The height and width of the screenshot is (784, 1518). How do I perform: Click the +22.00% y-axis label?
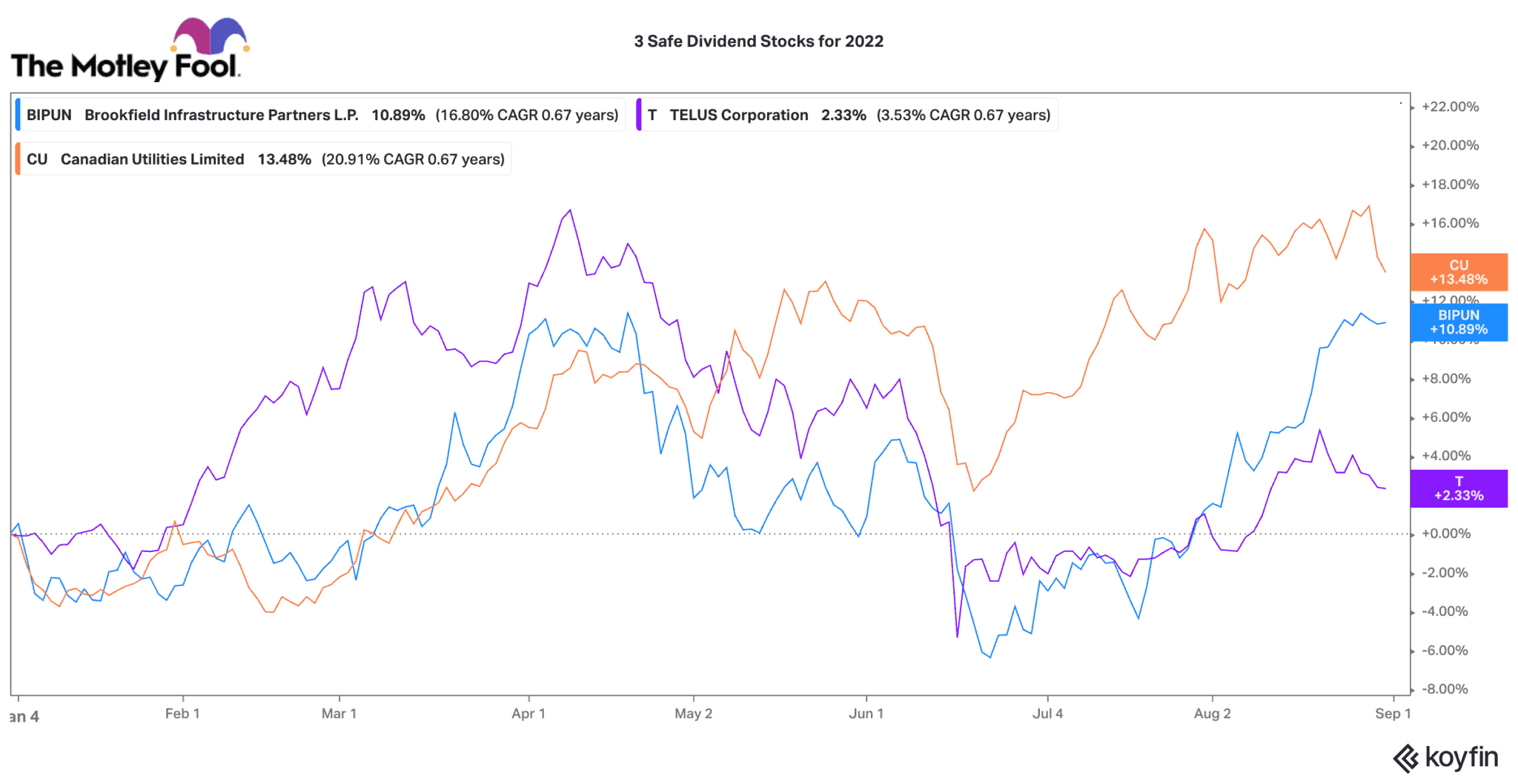point(1450,107)
